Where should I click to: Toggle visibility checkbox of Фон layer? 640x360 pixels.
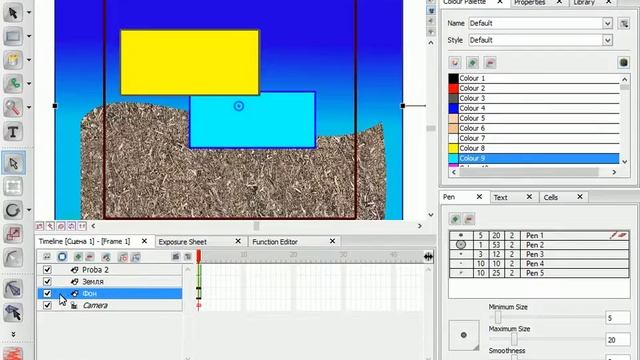tap(47, 293)
